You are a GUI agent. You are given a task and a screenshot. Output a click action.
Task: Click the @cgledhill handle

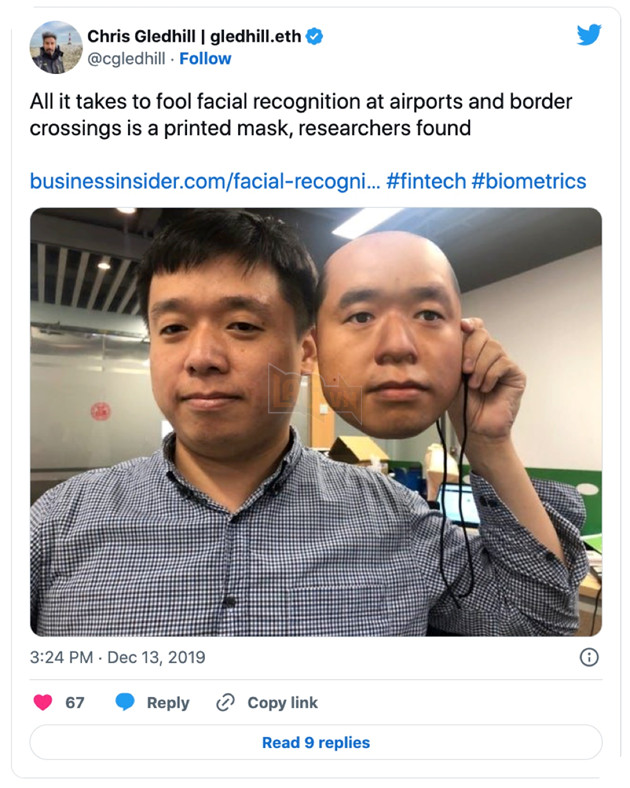(126, 59)
